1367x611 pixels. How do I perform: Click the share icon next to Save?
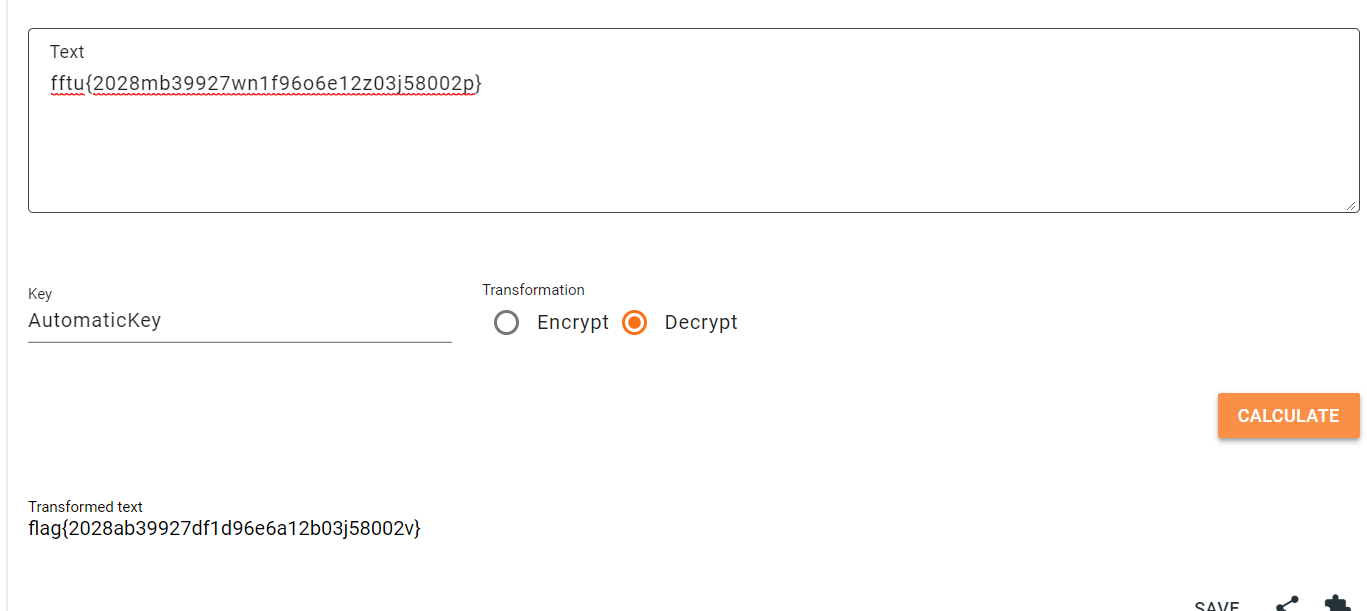[1287, 603]
